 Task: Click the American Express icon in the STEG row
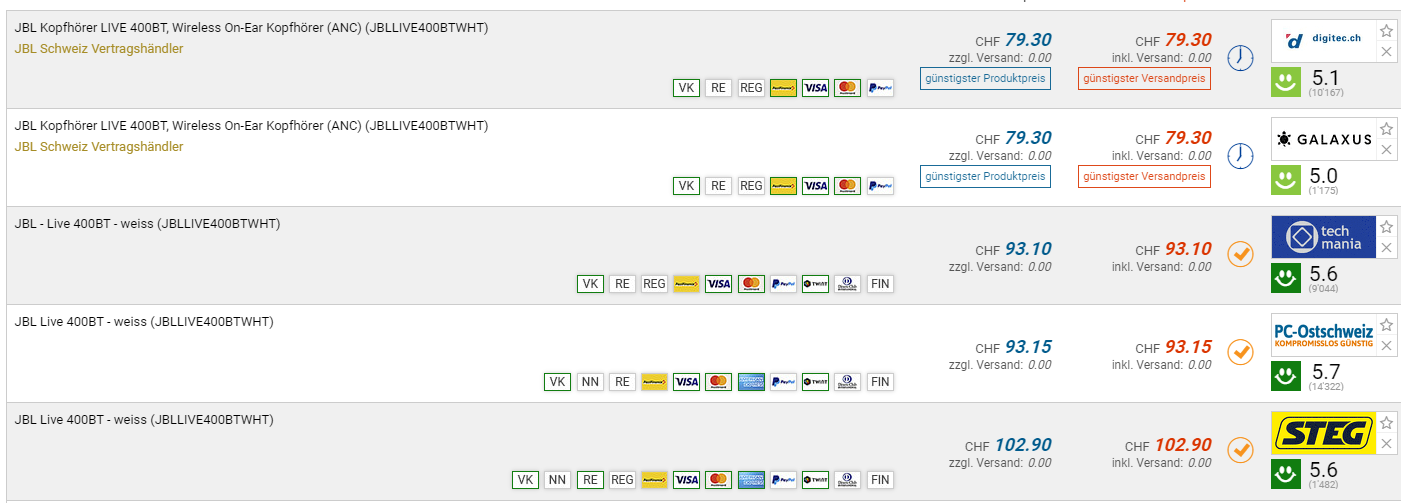750,480
